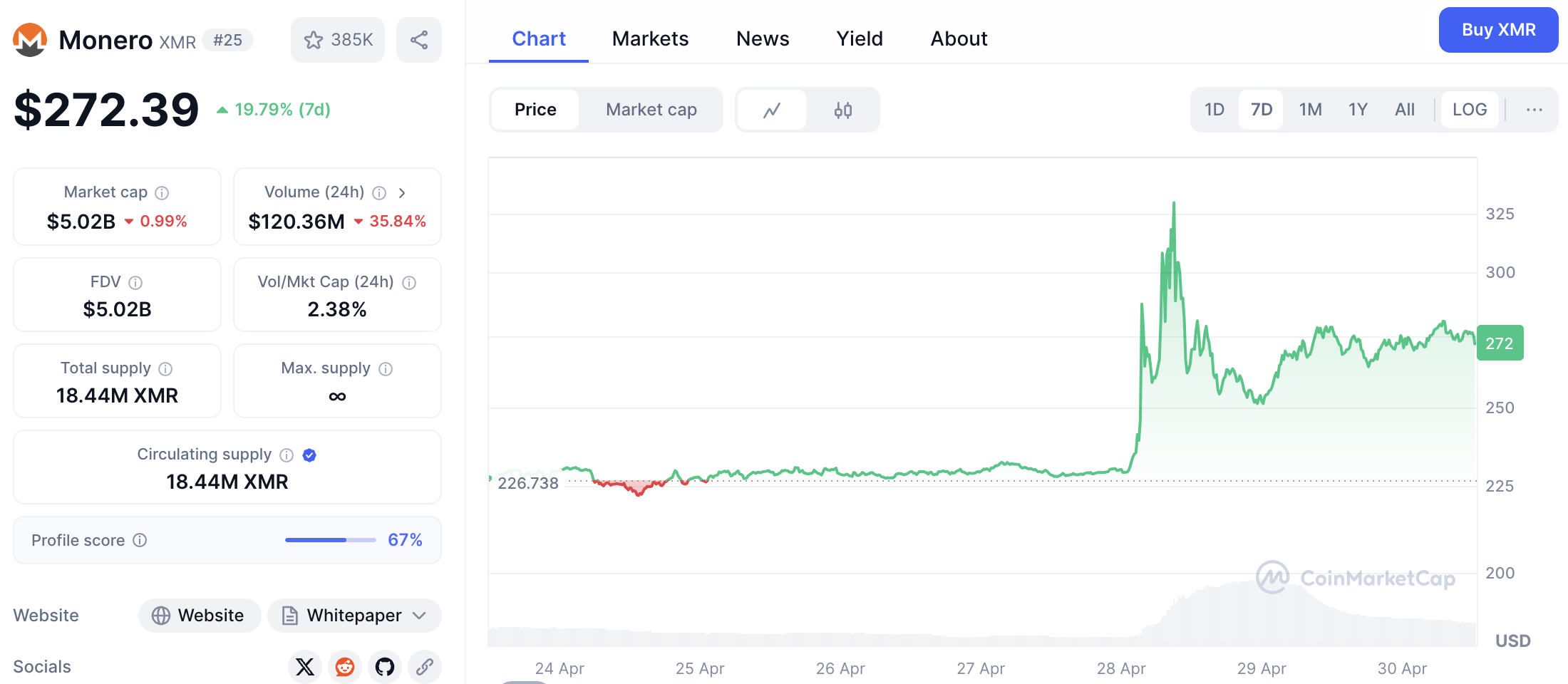Select Price chart mode
This screenshot has width=1568, height=684.
[535, 110]
